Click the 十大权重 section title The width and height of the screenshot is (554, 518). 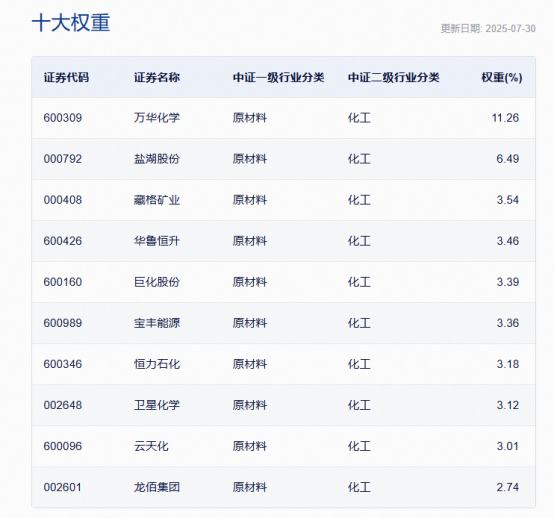pos(71,23)
